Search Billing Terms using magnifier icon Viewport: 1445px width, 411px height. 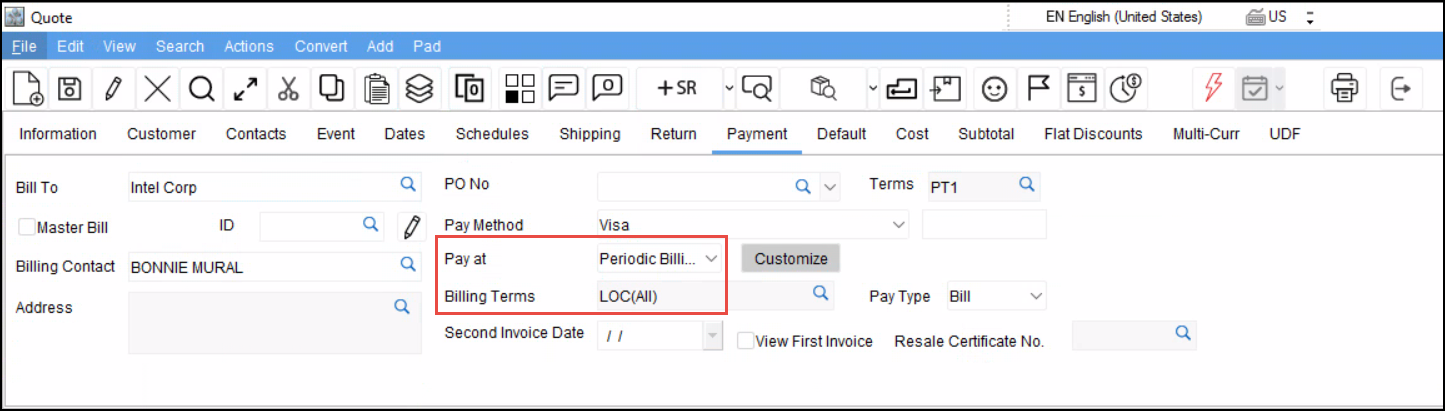point(820,293)
